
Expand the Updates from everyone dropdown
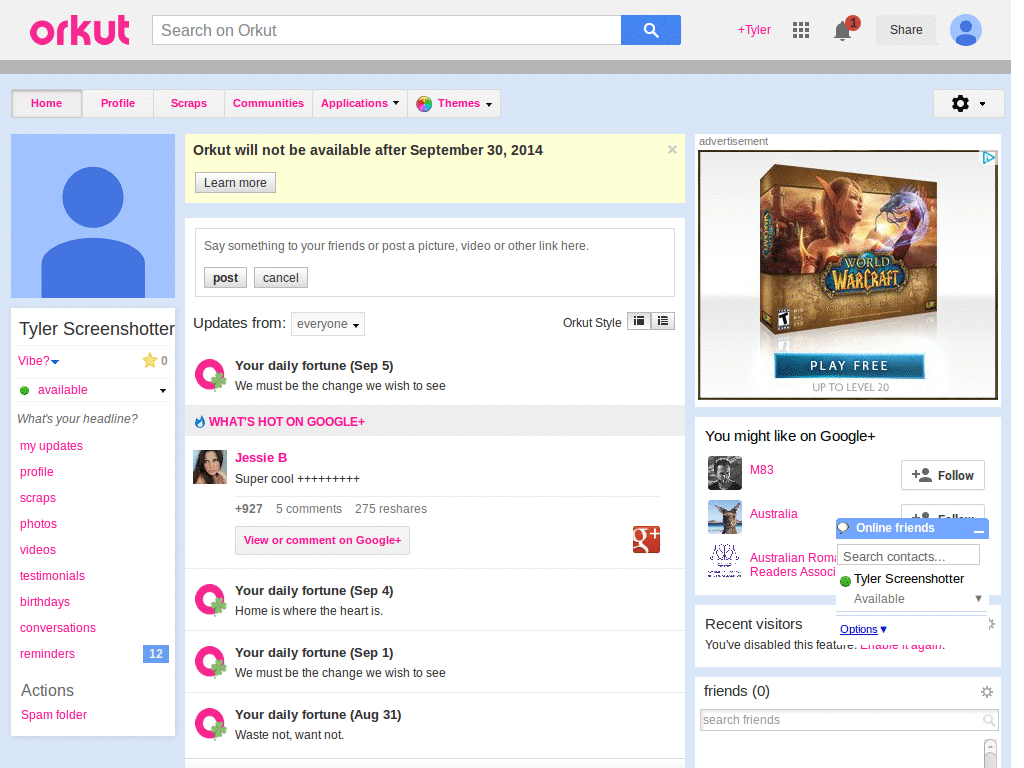coord(328,324)
